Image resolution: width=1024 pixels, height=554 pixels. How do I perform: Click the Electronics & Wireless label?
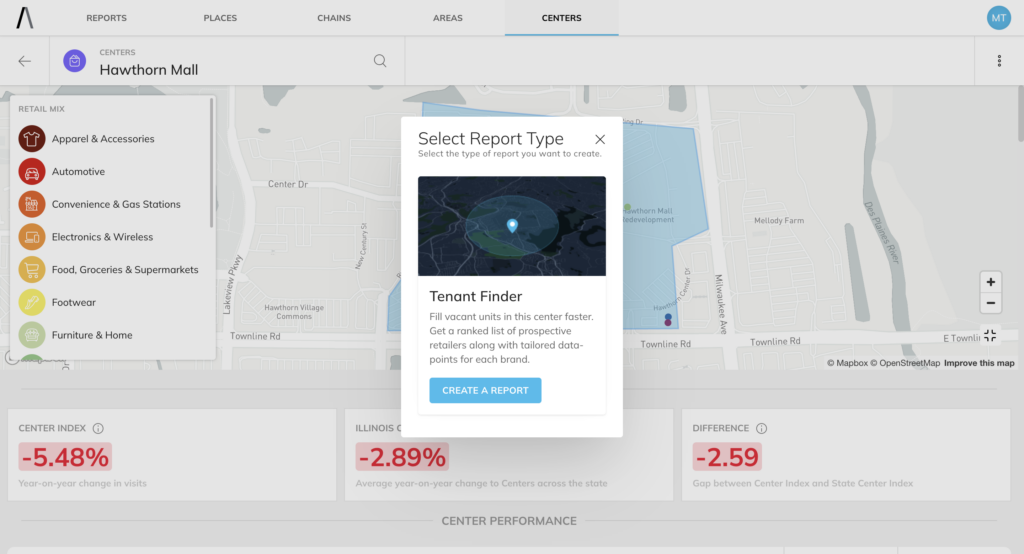pos(103,236)
